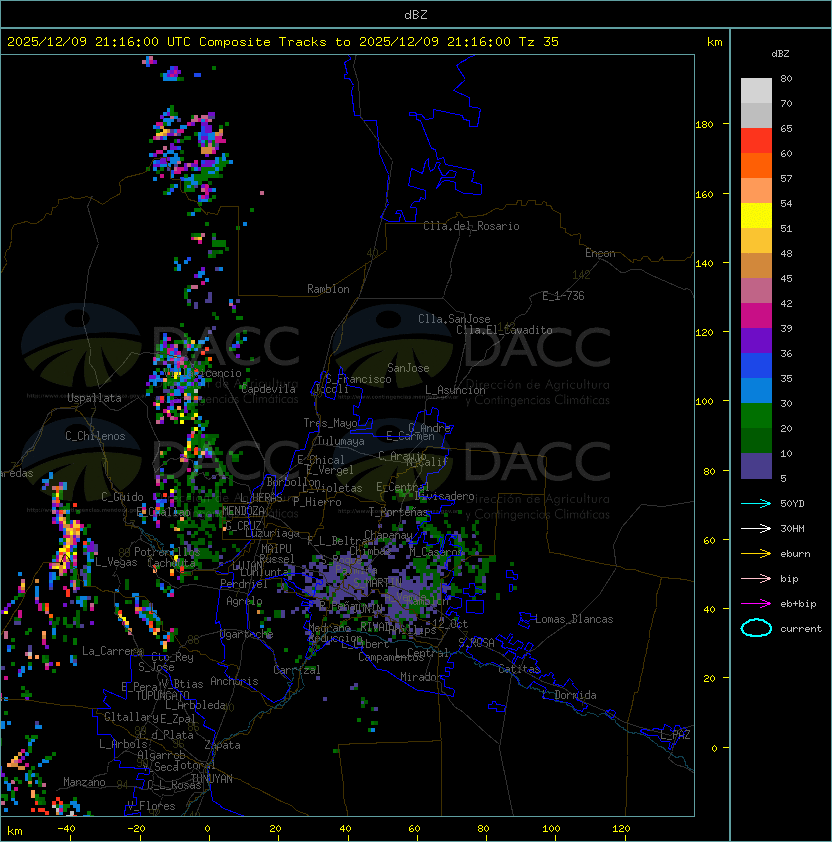
Task: Pick the red 60-65 dBZ swatch
Action: 756,141
